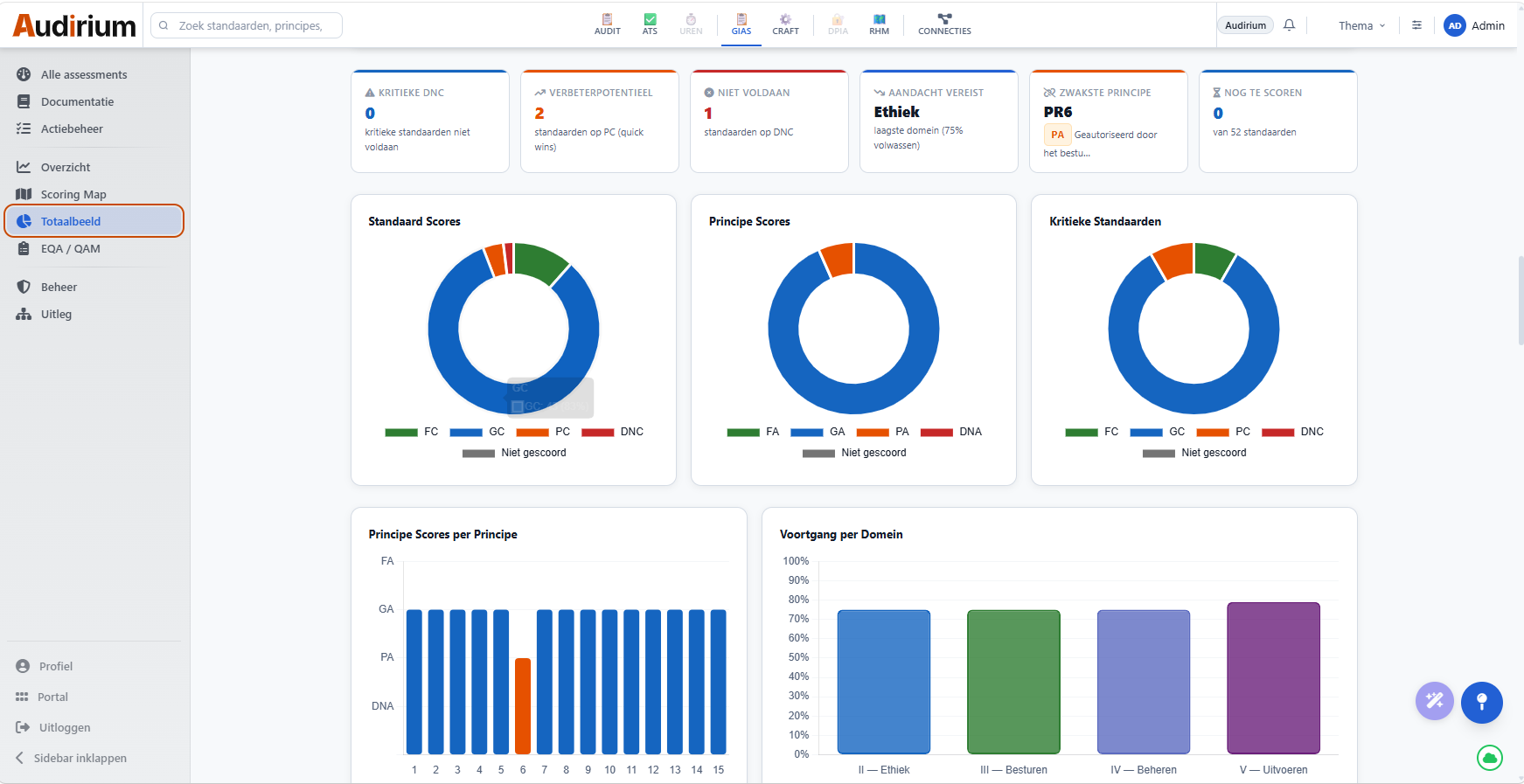Click the Aandacht vereist Ethiek card

[939, 121]
